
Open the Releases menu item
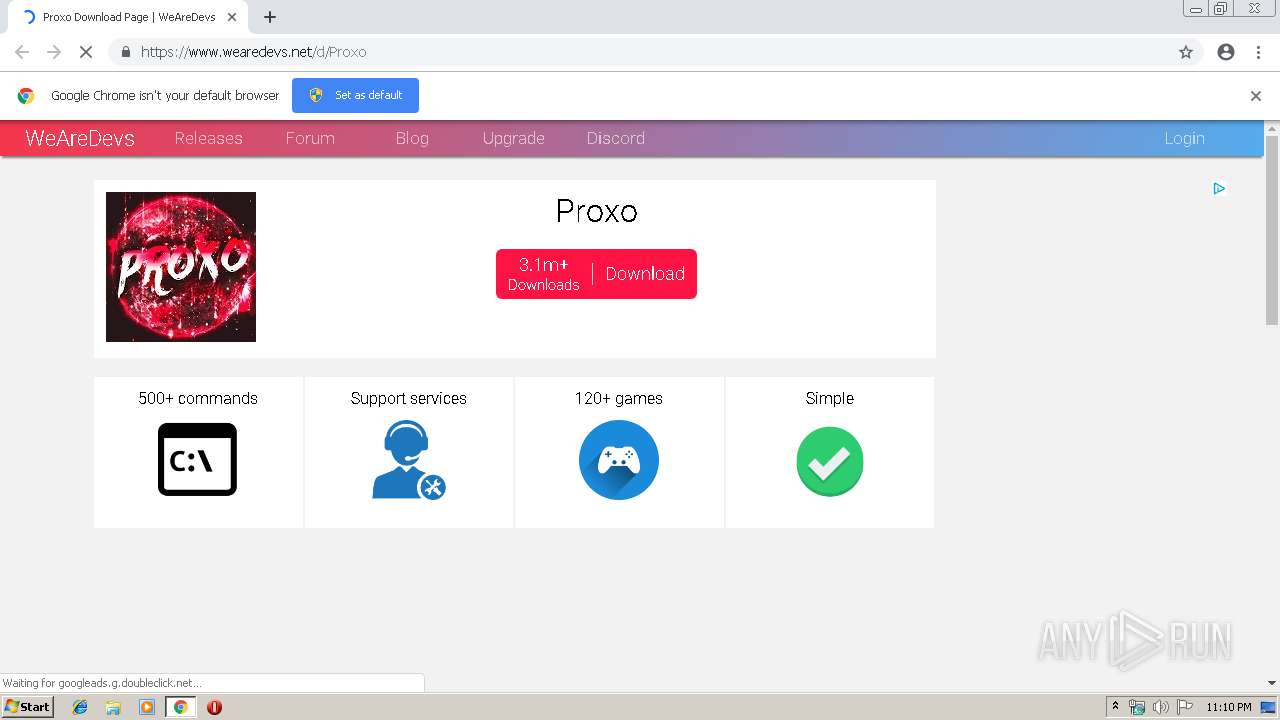tap(208, 138)
